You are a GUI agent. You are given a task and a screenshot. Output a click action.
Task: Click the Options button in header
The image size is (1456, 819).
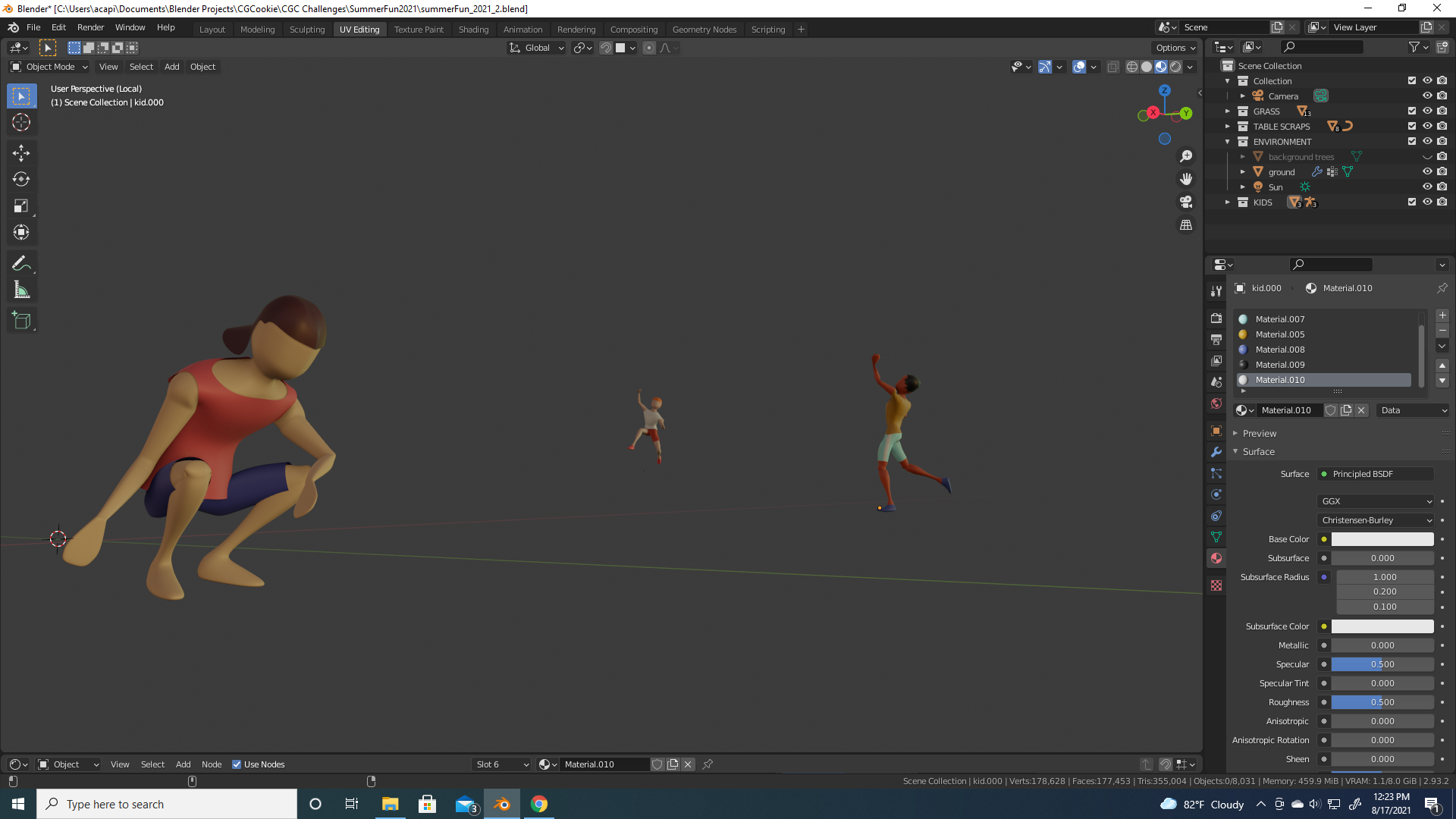tap(1175, 48)
